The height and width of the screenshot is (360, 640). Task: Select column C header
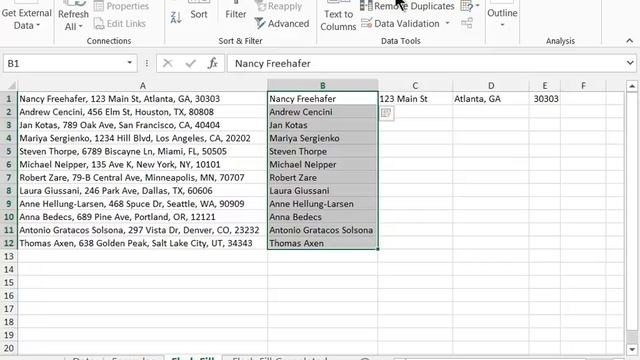(415, 86)
